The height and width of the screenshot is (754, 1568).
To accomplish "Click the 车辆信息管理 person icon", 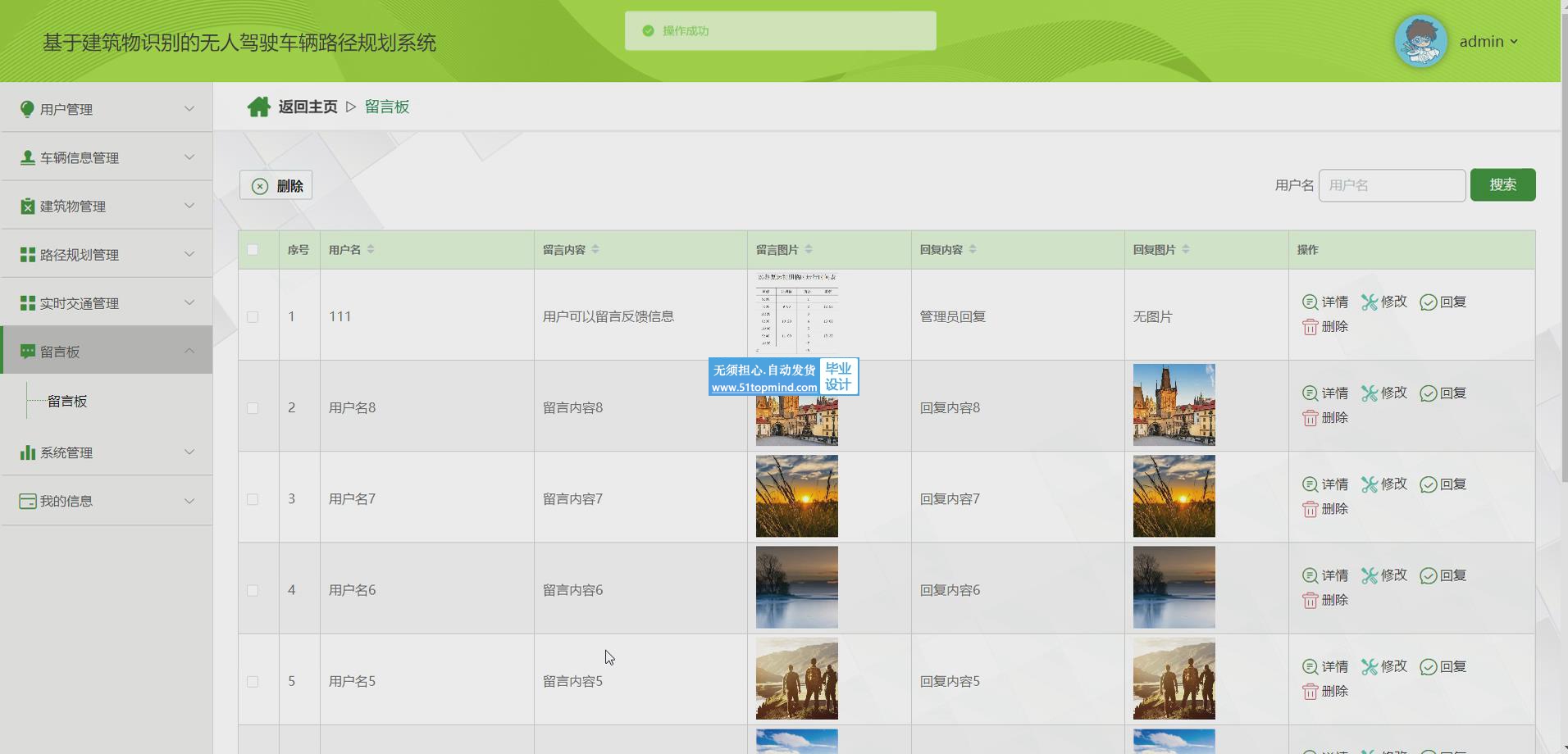I will pos(27,157).
